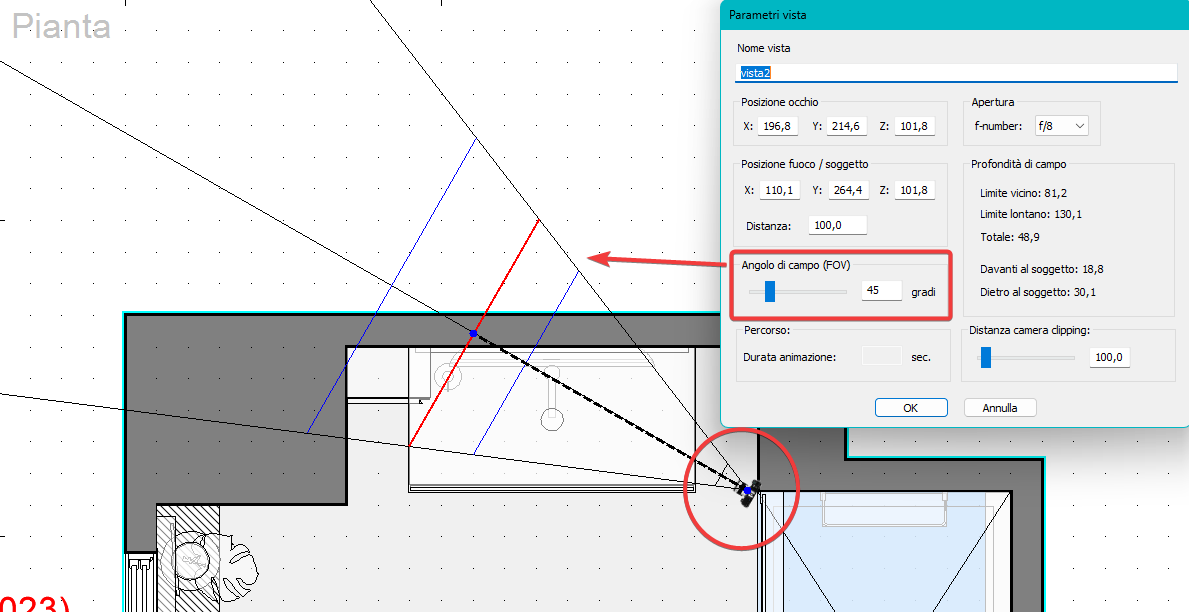Expand the f-number selection chevron
Viewport: 1189px width, 612px height.
tap(1081, 125)
